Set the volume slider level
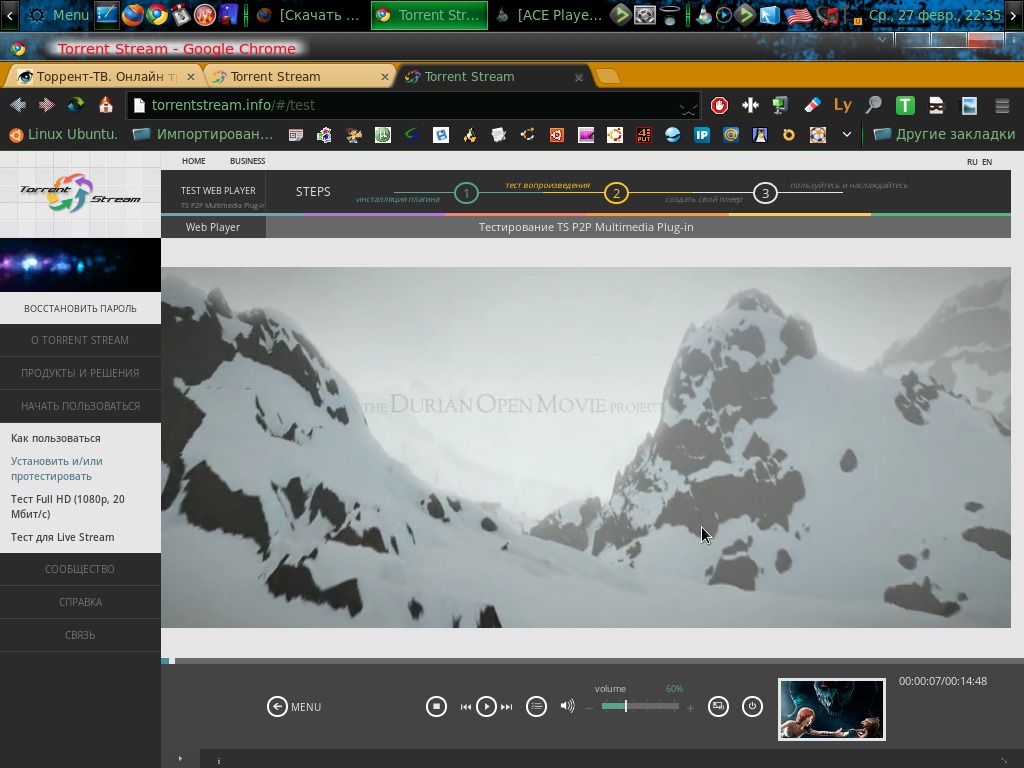Image resolution: width=1024 pixels, height=768 pixels. [640, 706]
